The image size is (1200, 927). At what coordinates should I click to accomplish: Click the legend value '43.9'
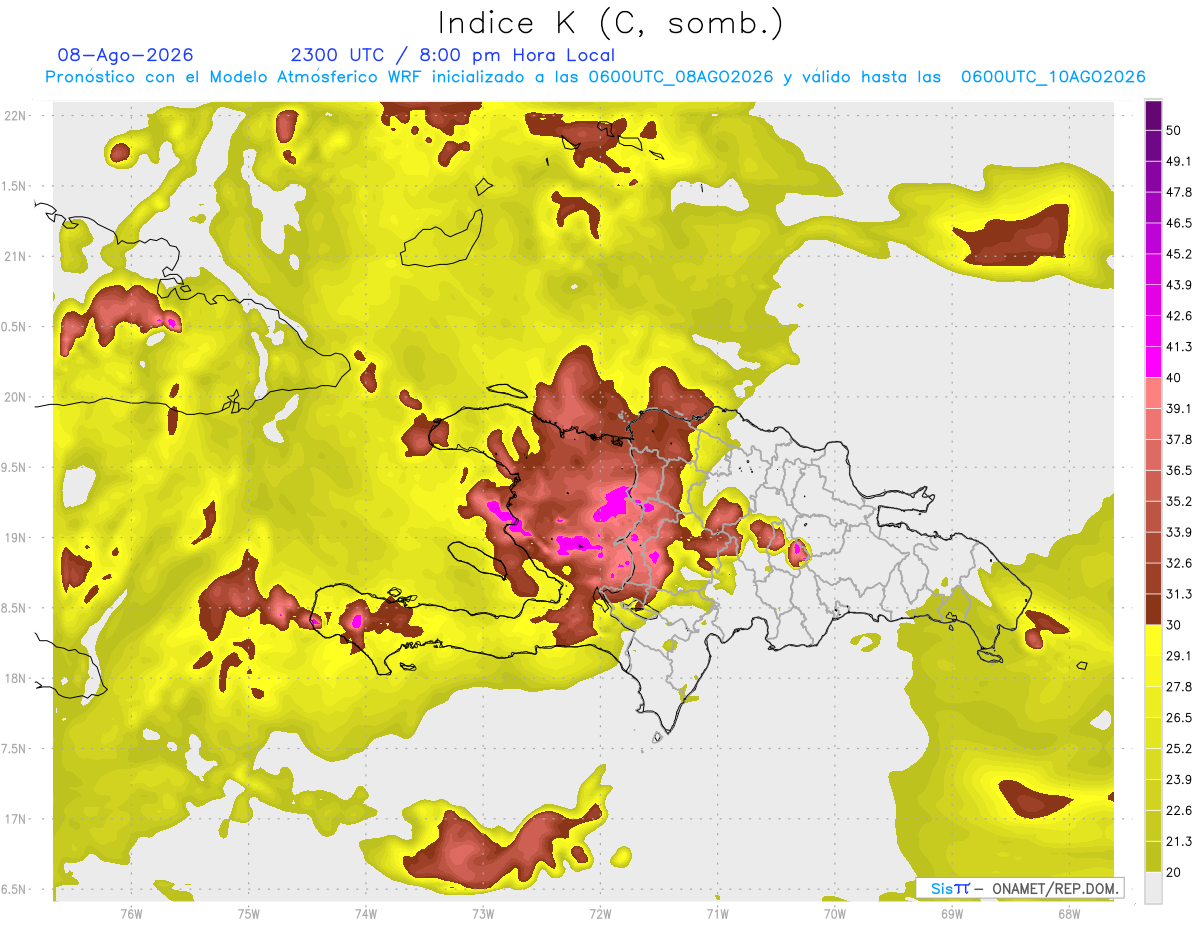tap(1179, 285)
